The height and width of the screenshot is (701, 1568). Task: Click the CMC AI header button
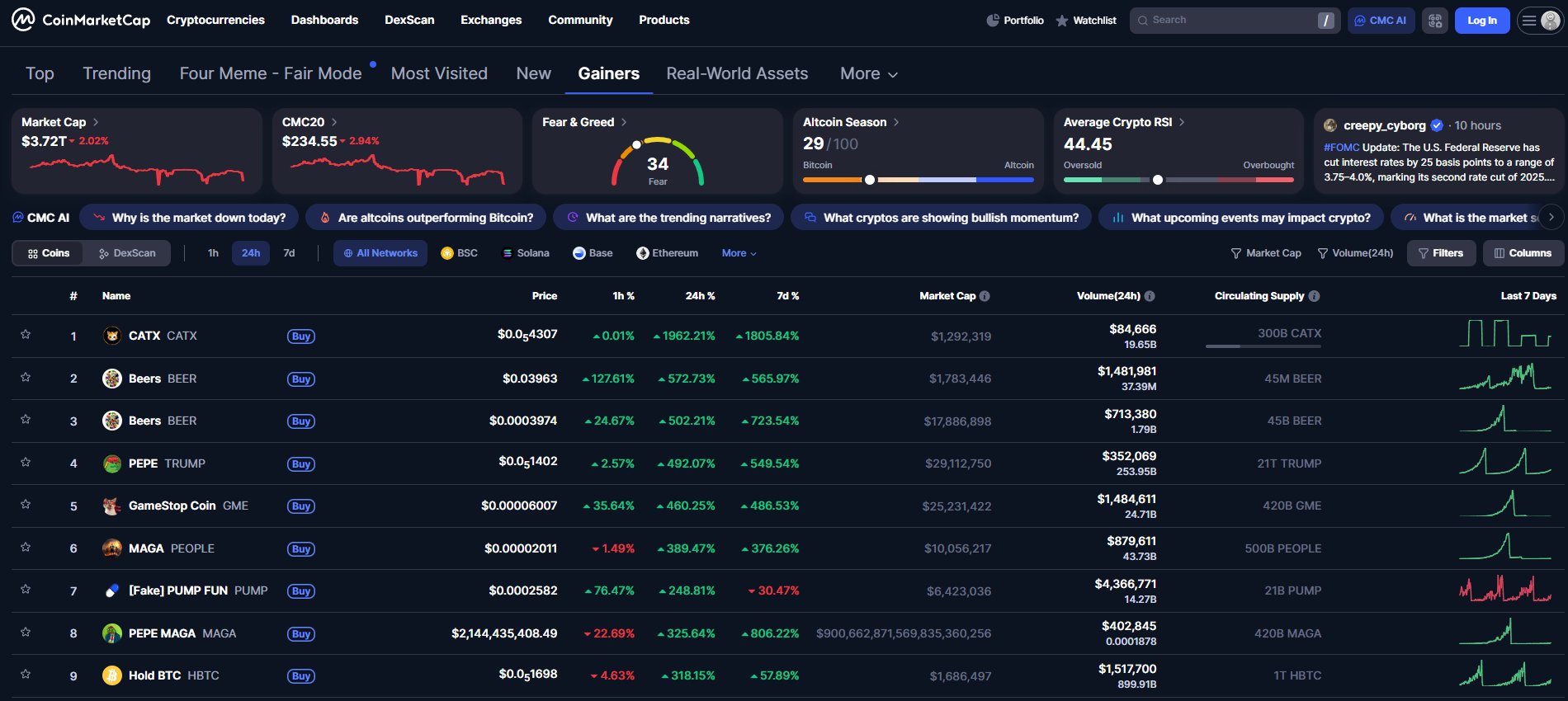click(x=1381, y=21)
